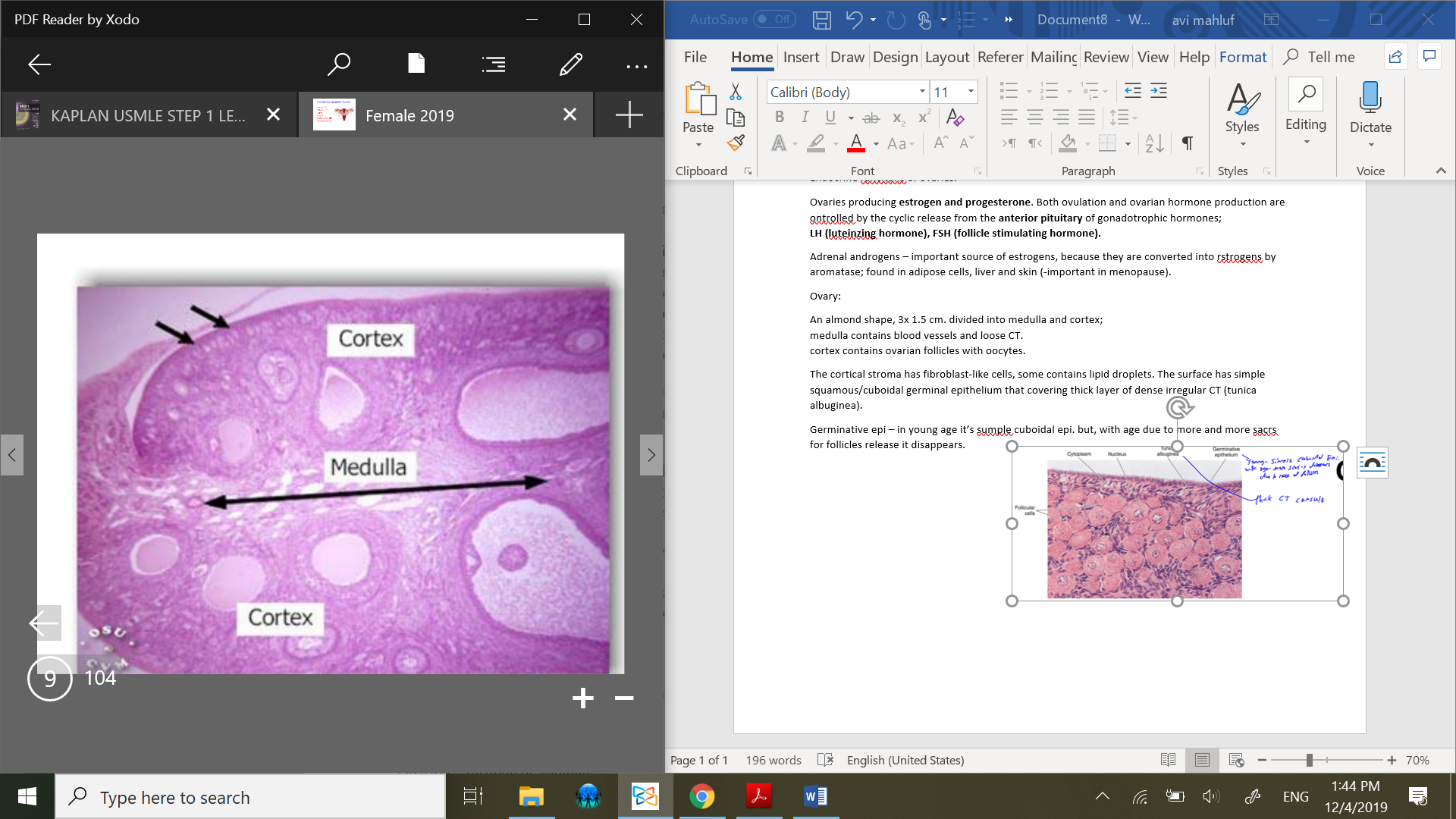Open the search tool in Xodo
This screenshot has height=819, width=1456.
tap(338, 64)
